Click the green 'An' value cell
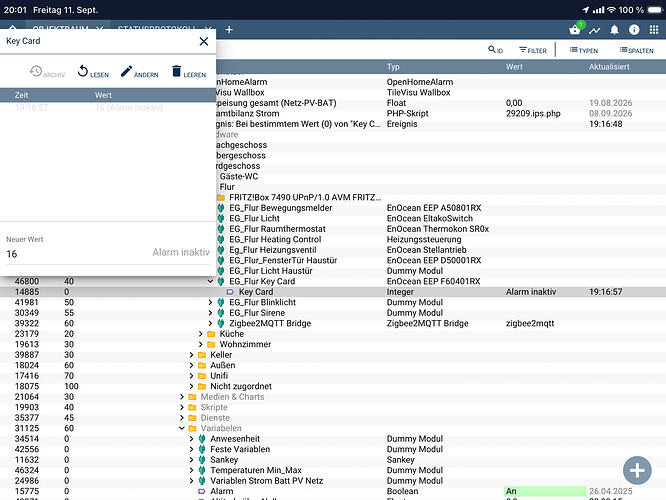The height and width of the screenshot is (500, 666). pos(545,491)
